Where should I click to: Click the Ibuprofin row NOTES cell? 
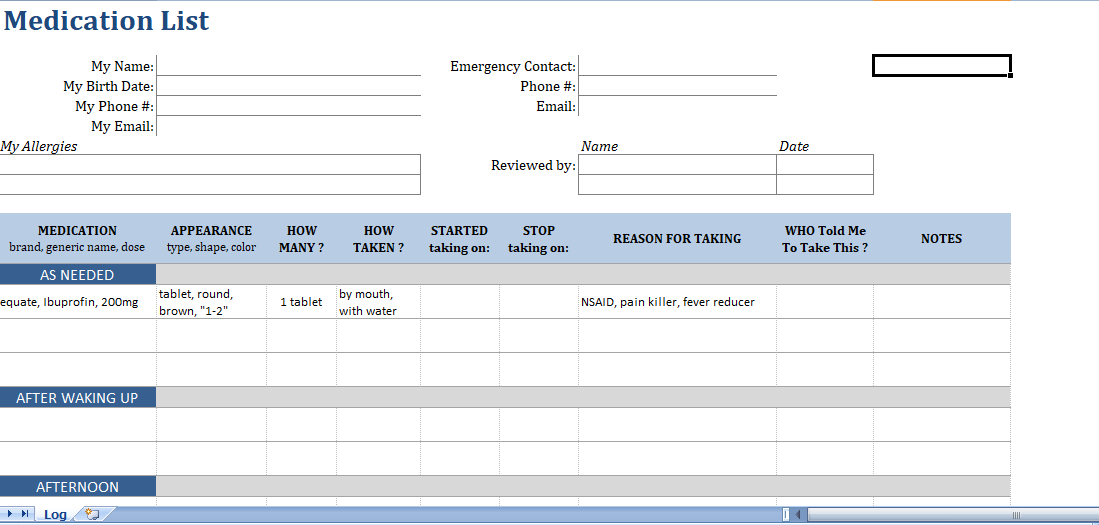tap(941, 302)
